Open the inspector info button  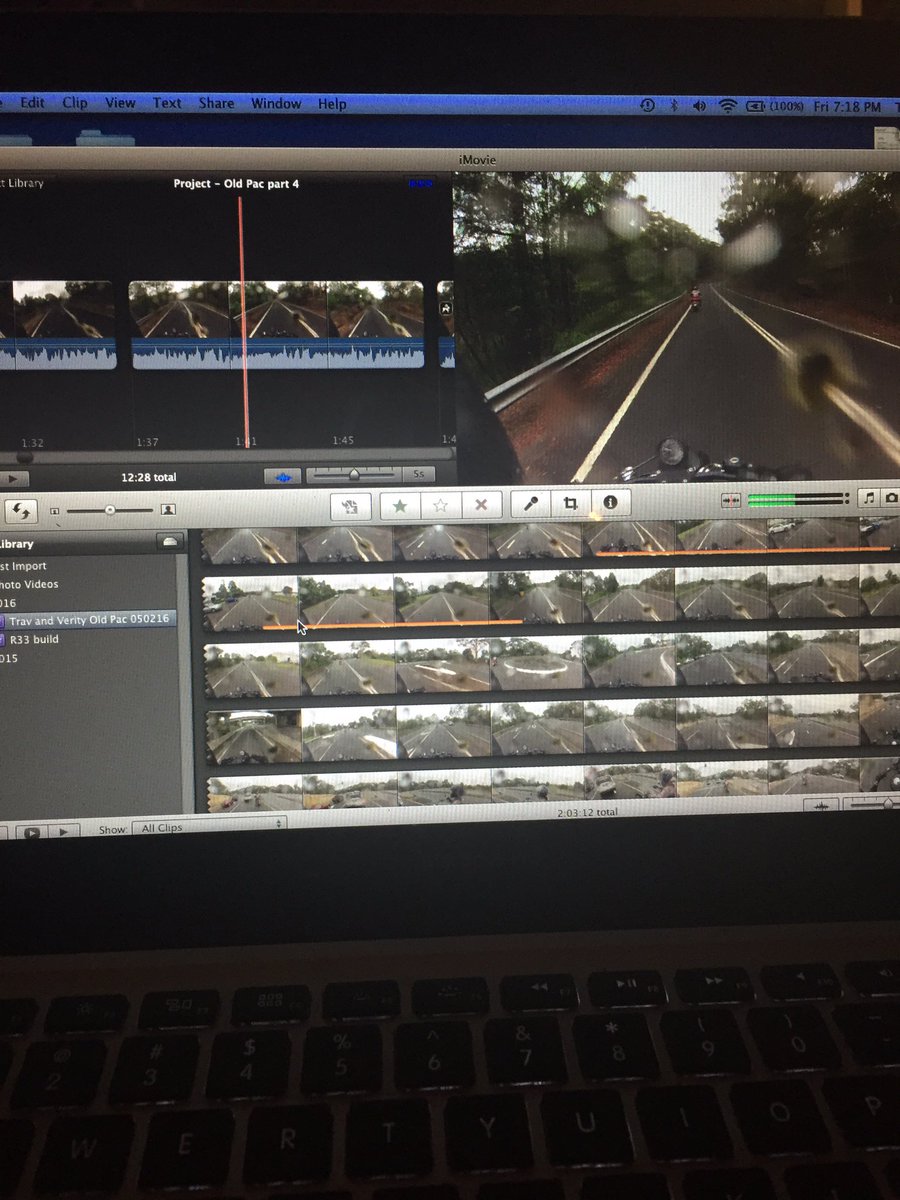610,503
